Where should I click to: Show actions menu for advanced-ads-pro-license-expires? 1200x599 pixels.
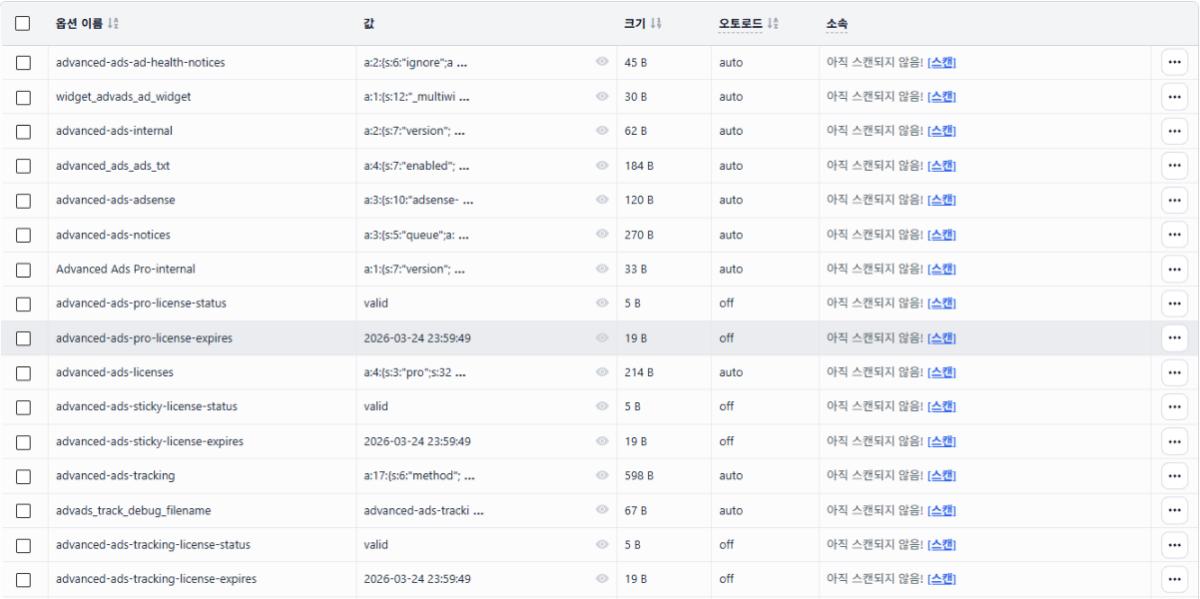pyautogui.click(x=1174, y=338)
